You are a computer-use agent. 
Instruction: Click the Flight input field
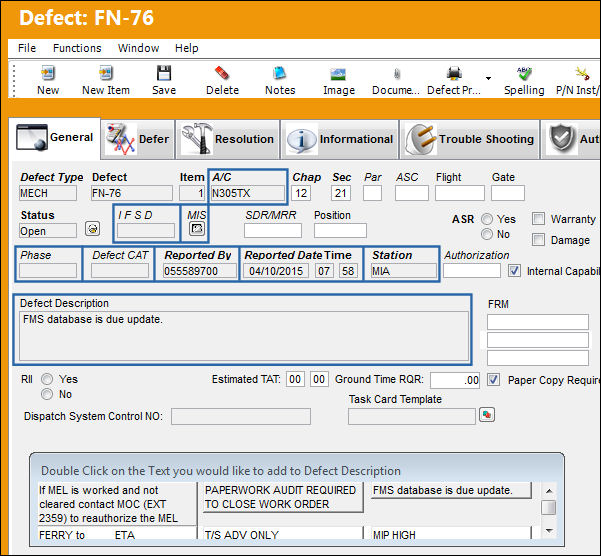460,193
